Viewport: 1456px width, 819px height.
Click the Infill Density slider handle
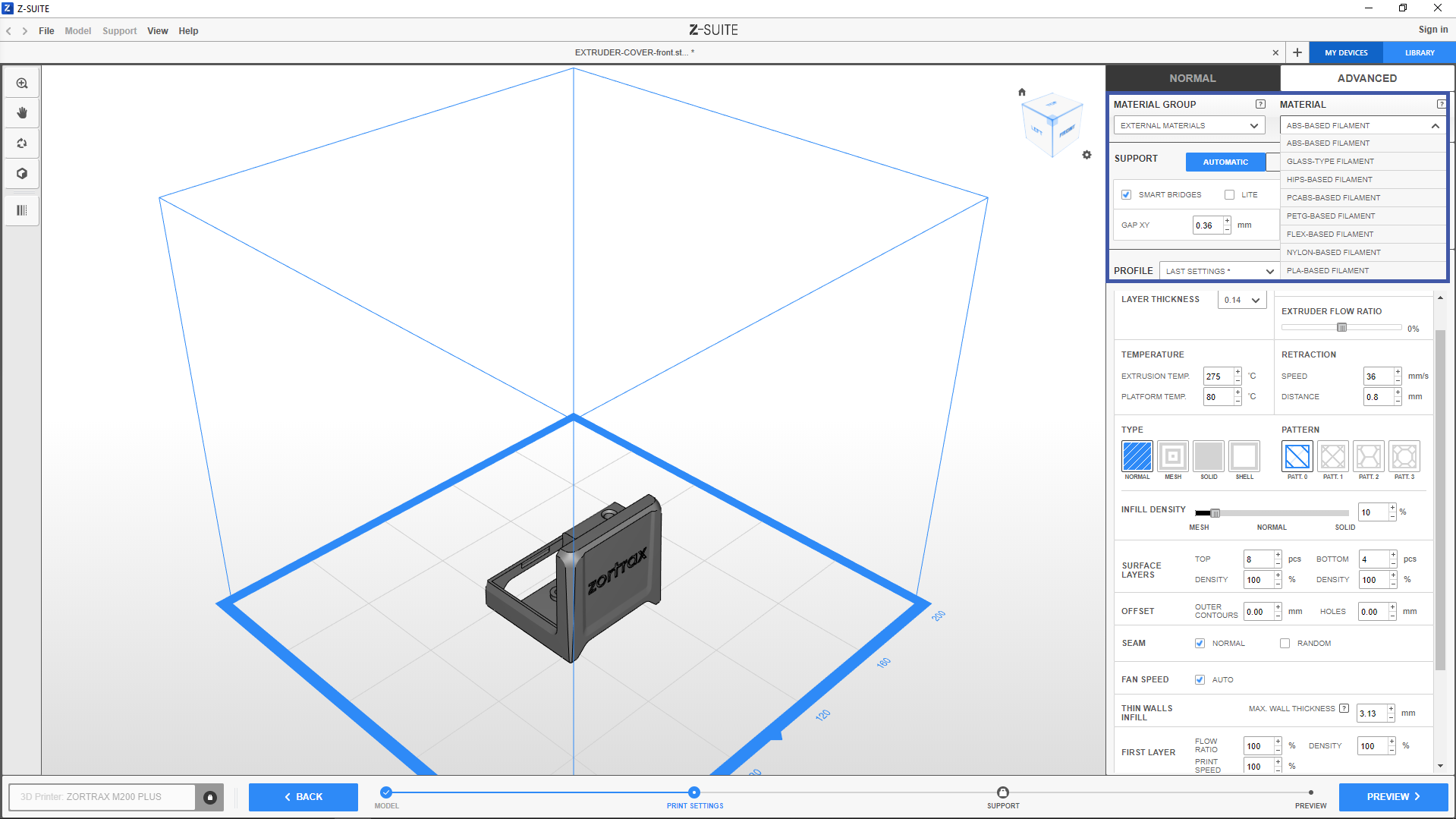pyautogui.click(x=1215, y=513)
